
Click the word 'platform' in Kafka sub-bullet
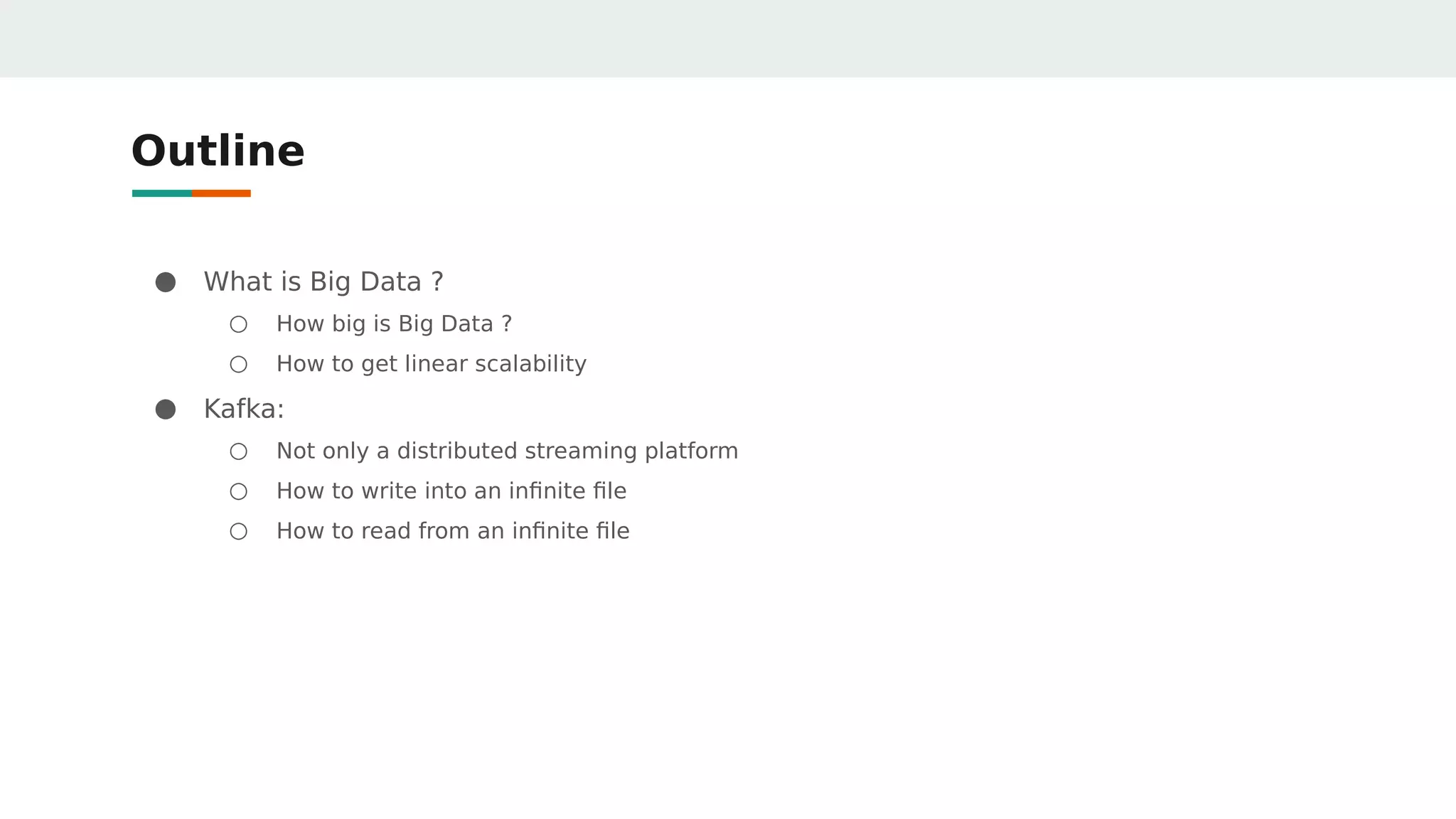point(691,451)
